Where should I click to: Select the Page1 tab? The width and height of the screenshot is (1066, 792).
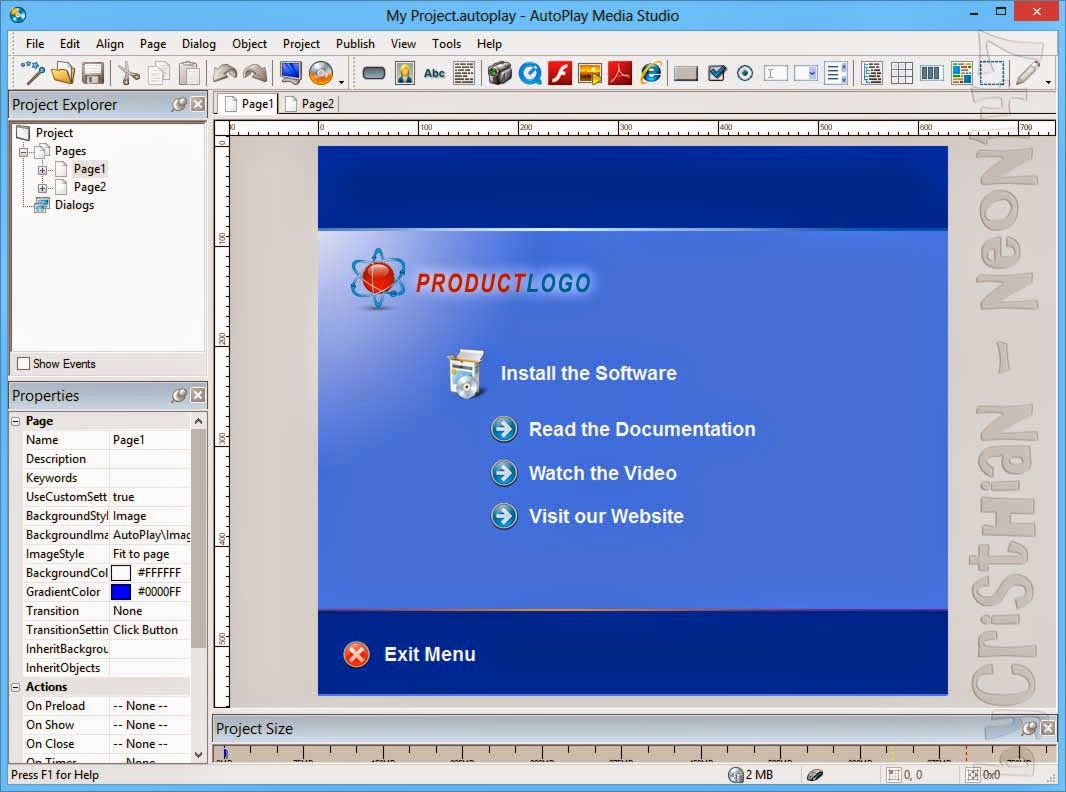[249, 104]
